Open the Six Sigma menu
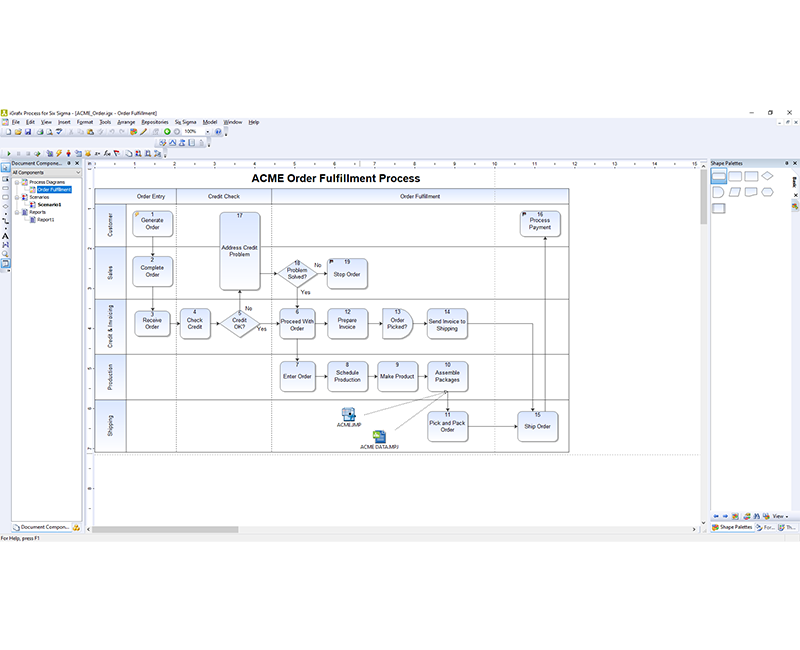This screenshot has height=650, width=800. pos(186,122)
